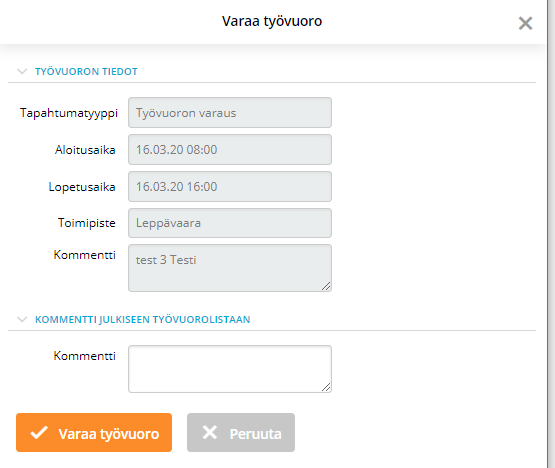Click the Toimipiste label
Image resolution: width=555 pixels, height=468 pixels.
click(87, 223)
